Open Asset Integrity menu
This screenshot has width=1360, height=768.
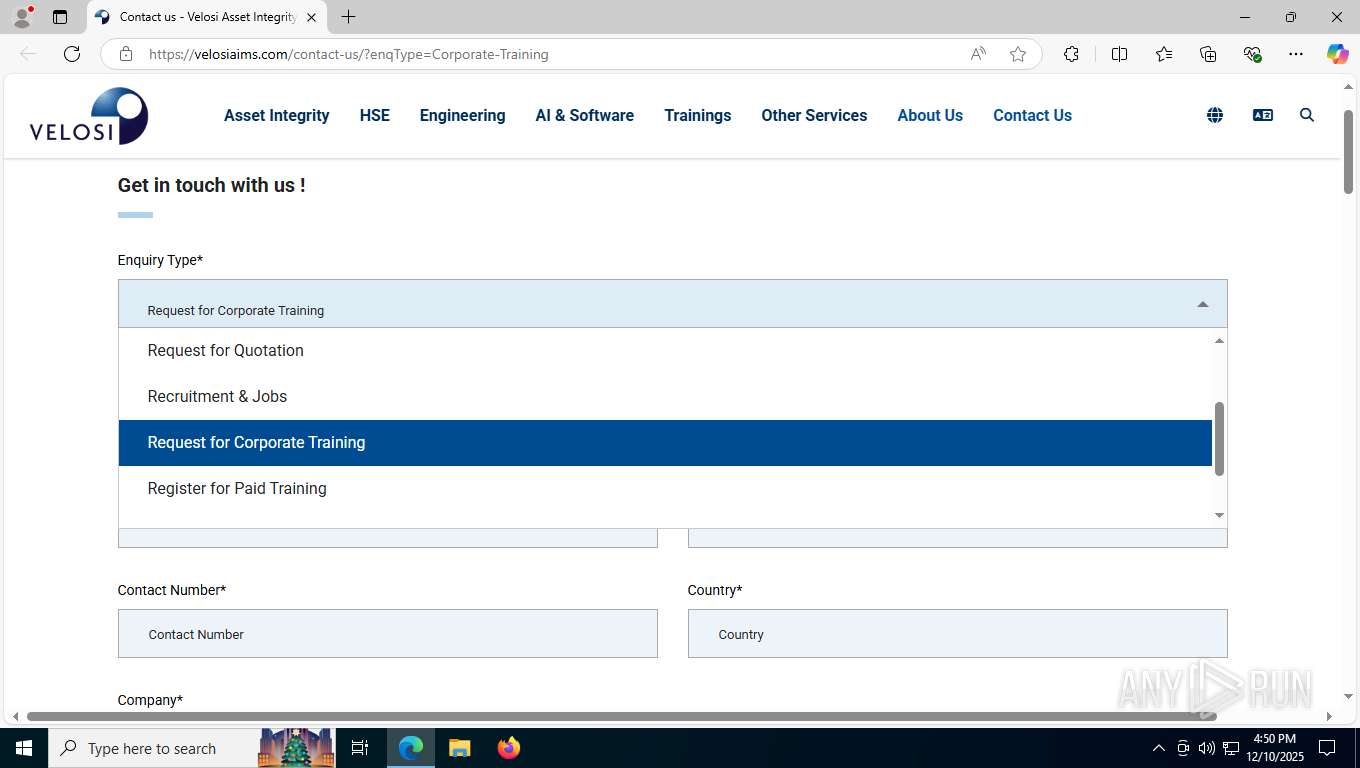click(277, 116)
